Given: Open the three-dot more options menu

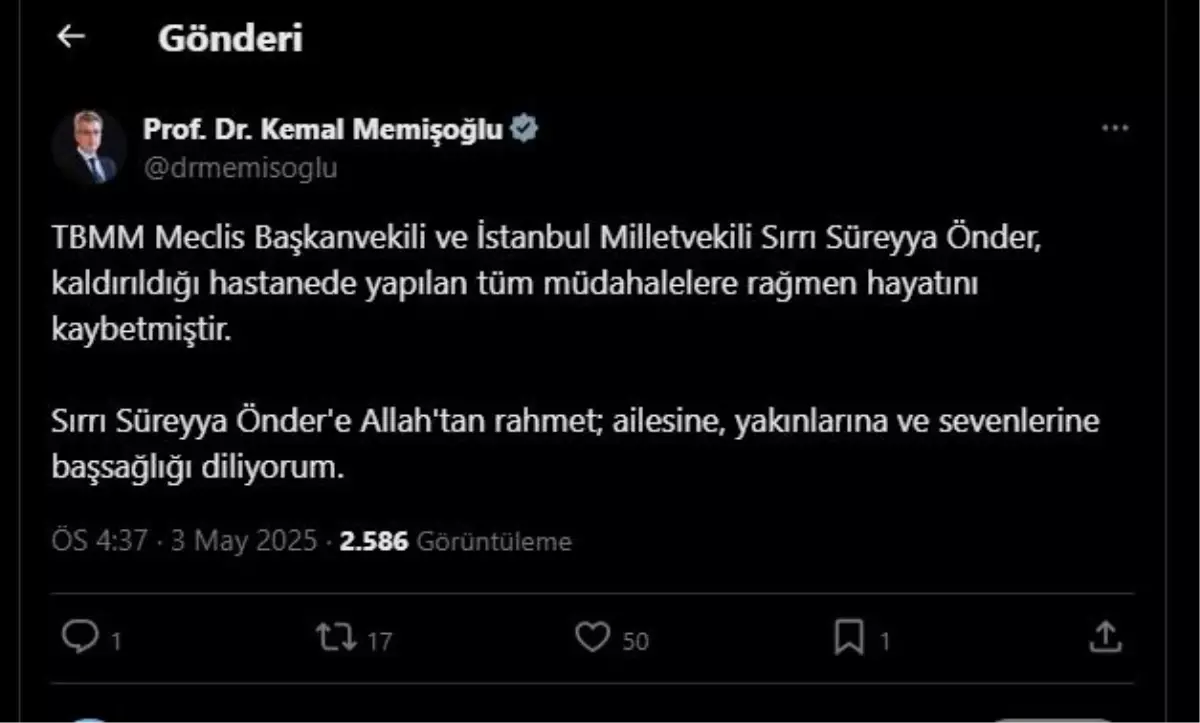Looking at the screenshot, I should click(1115, 129).
